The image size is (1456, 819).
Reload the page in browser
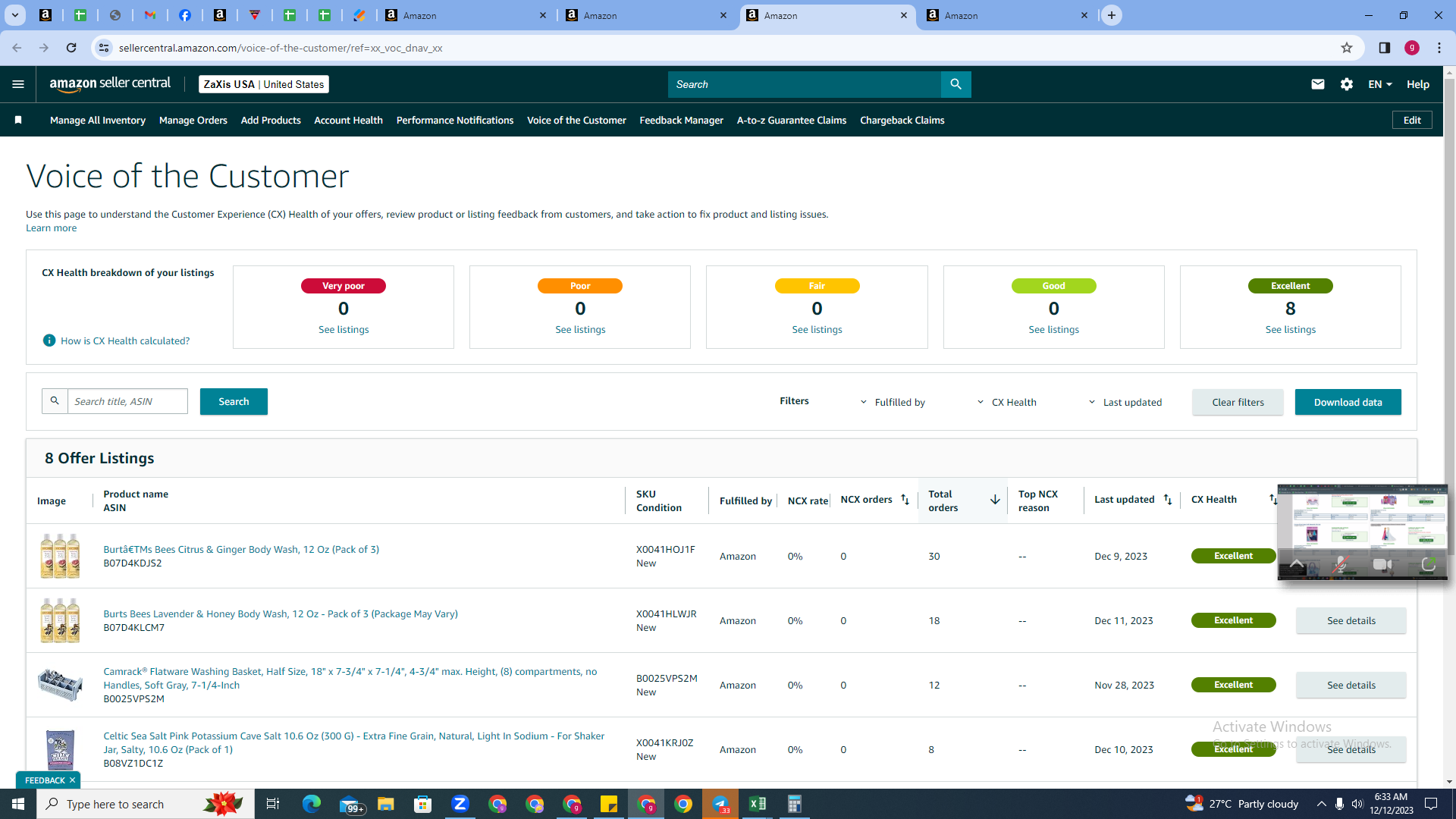(71, 48)
